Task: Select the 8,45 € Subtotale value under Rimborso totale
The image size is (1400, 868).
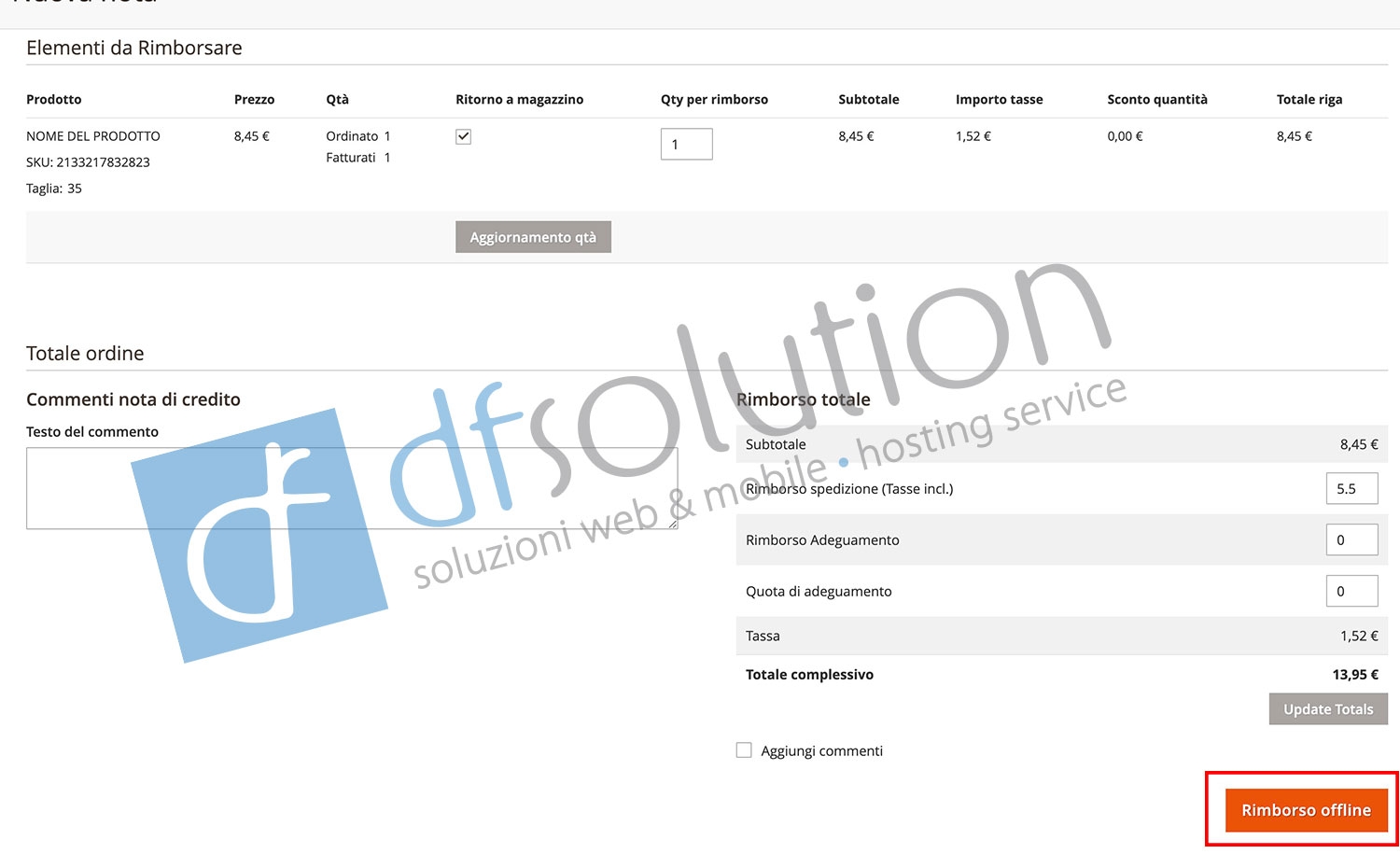Action: point(1359,445)
